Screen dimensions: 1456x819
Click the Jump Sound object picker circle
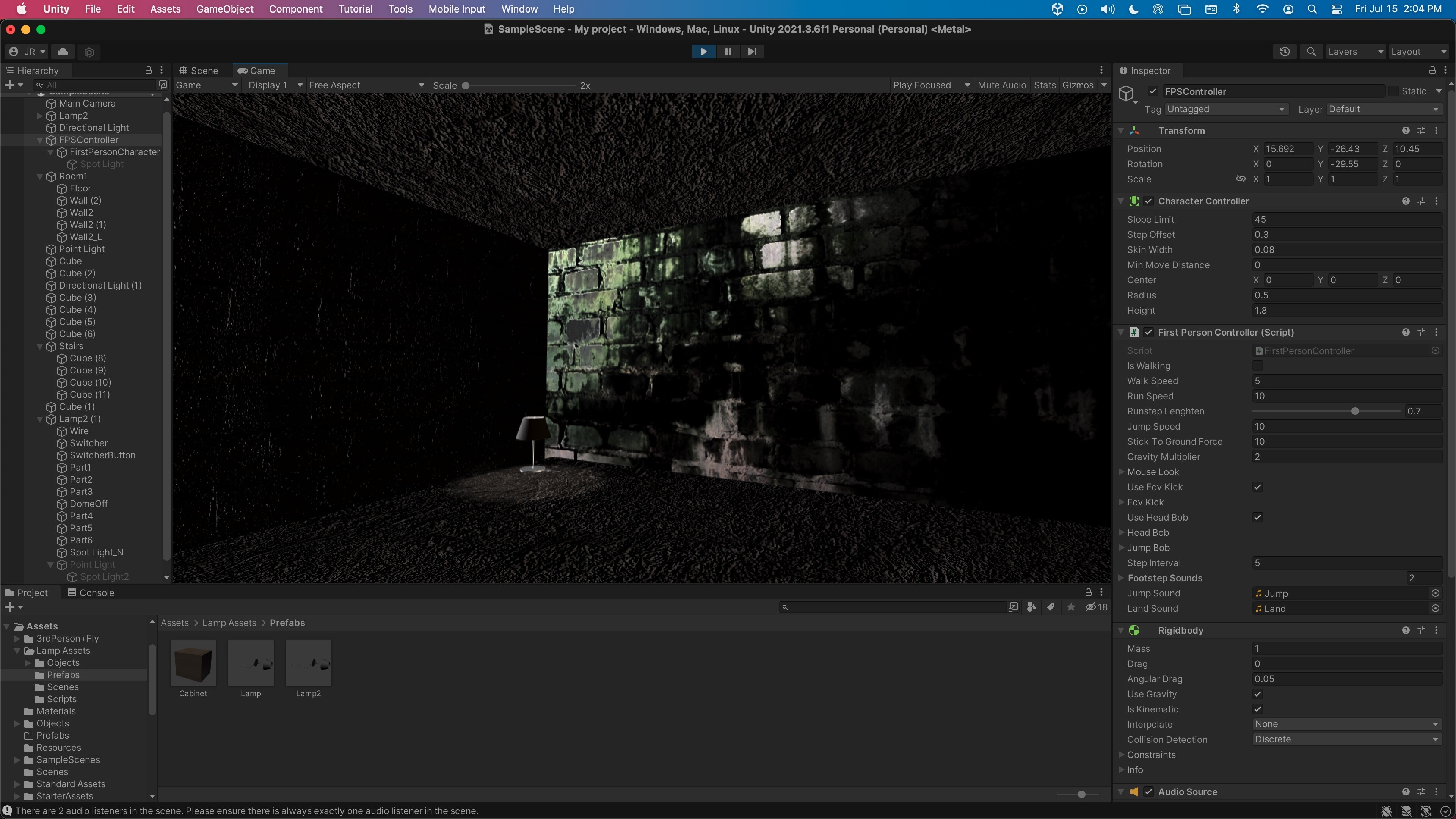(x=1436, y=593)
